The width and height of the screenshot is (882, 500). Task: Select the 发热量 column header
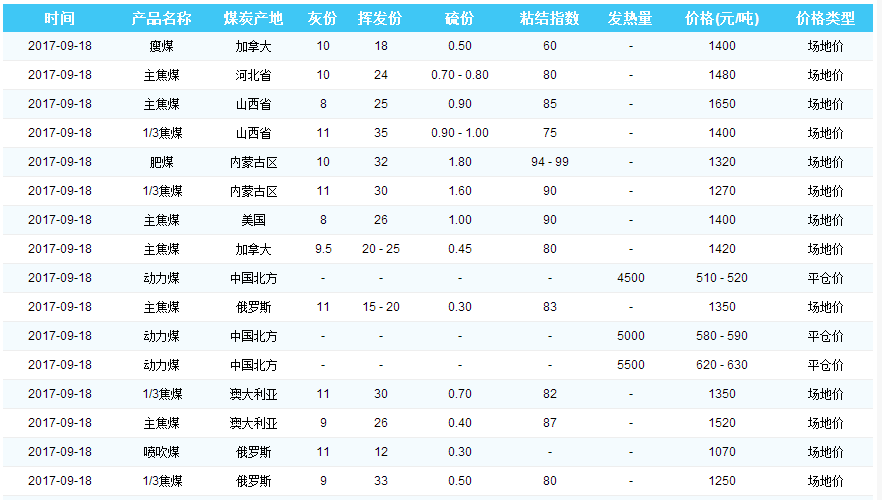click(630, 19)
